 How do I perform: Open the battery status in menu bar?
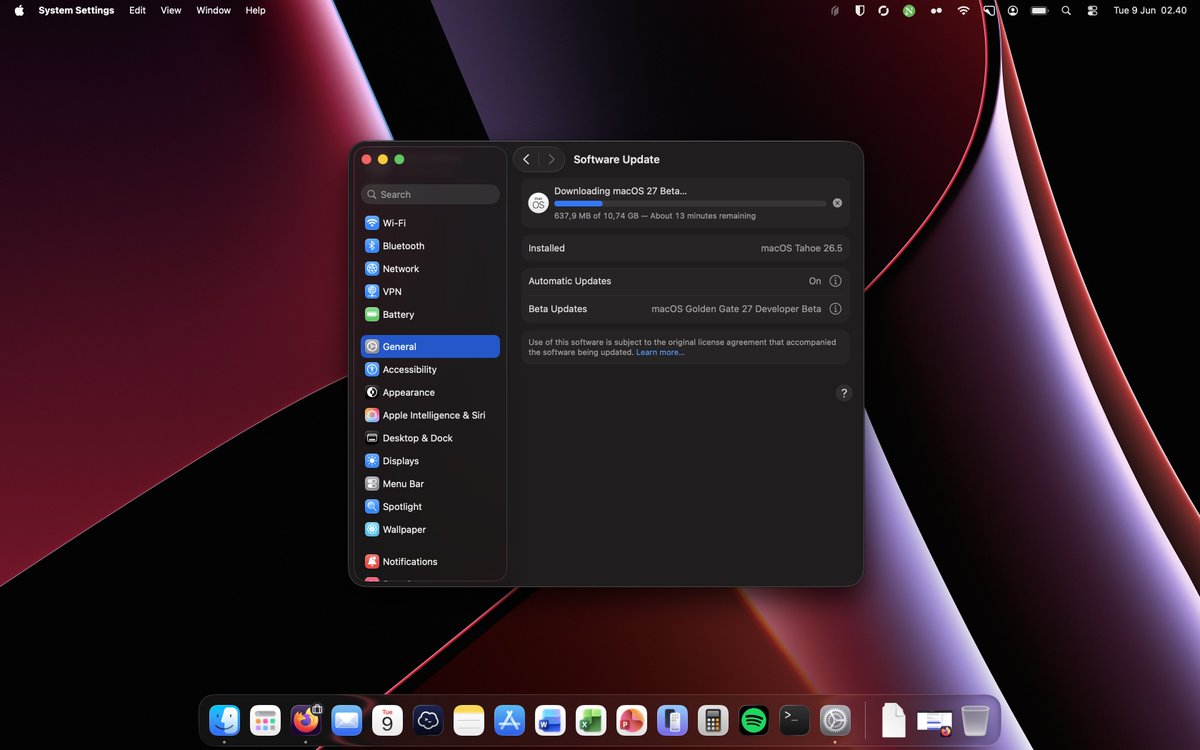tap(1039, 10)
